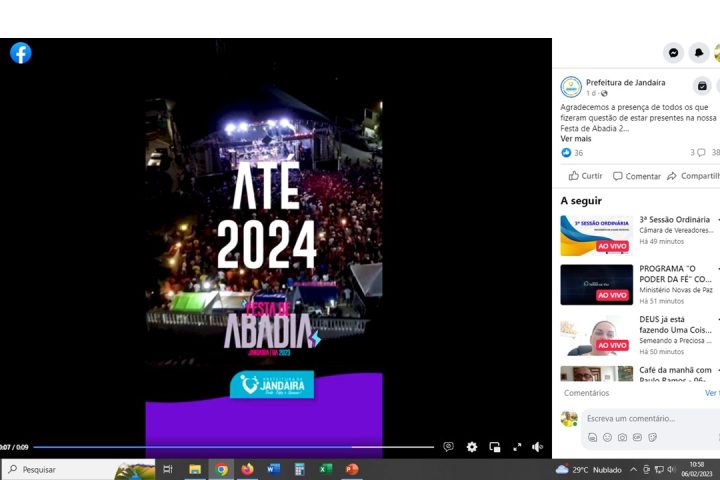
Task: Open Prefeitura de Jandaira page link
Action: (x=625, y=82)
